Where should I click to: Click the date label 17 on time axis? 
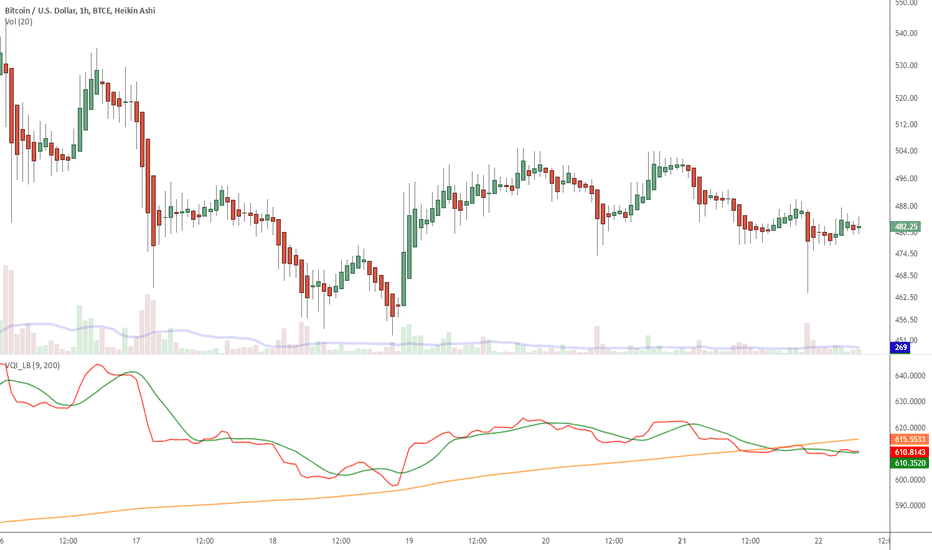click(x=136, y=541)
